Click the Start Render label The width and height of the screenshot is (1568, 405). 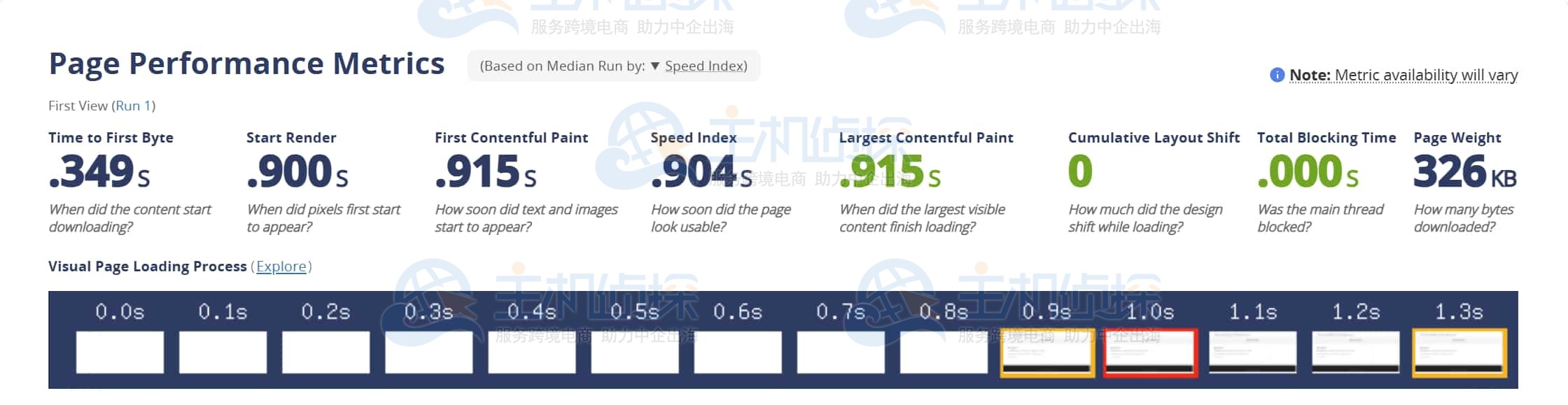click(291, 138)
